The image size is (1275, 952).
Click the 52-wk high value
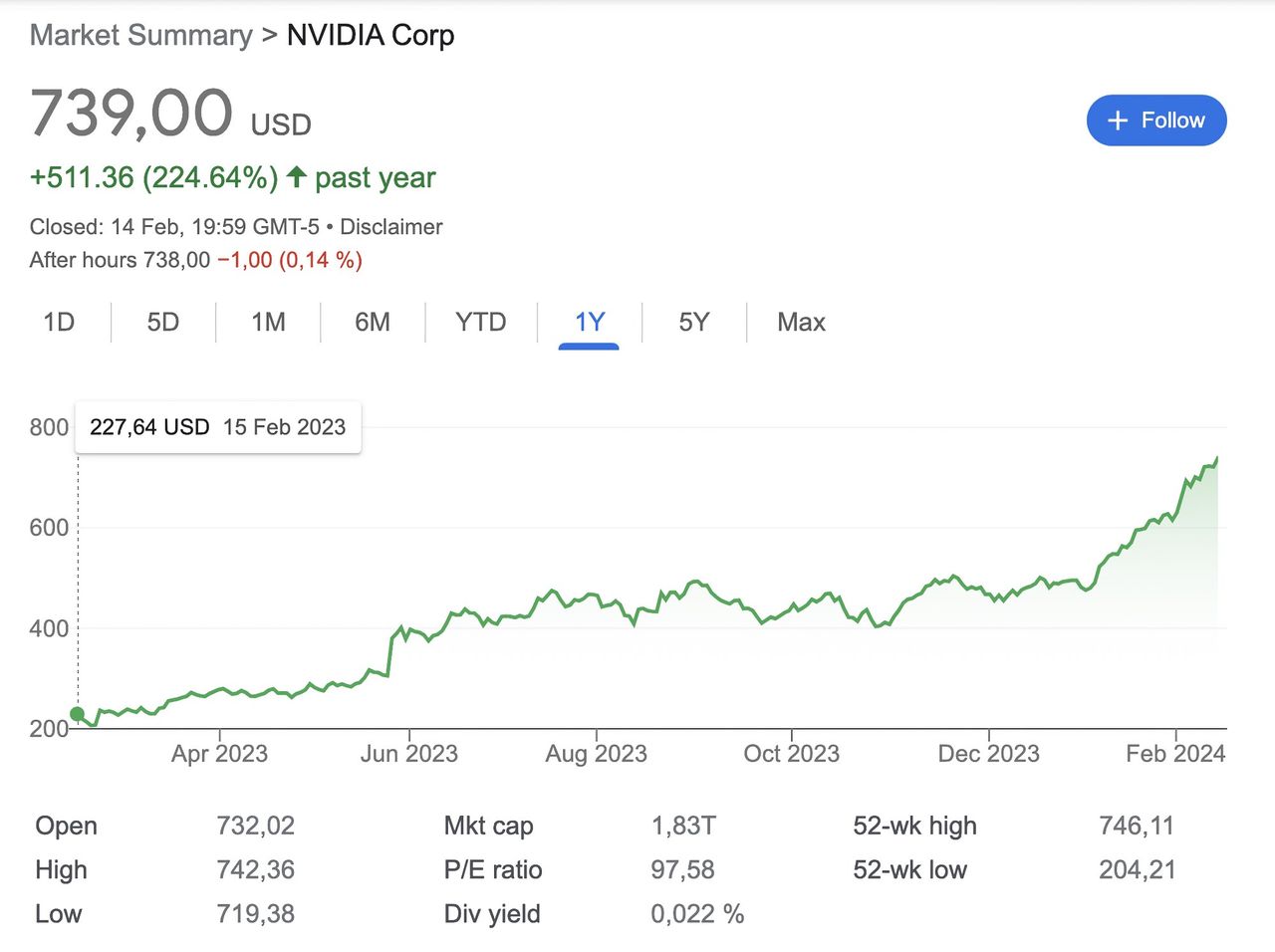[x=1137, y=826]
